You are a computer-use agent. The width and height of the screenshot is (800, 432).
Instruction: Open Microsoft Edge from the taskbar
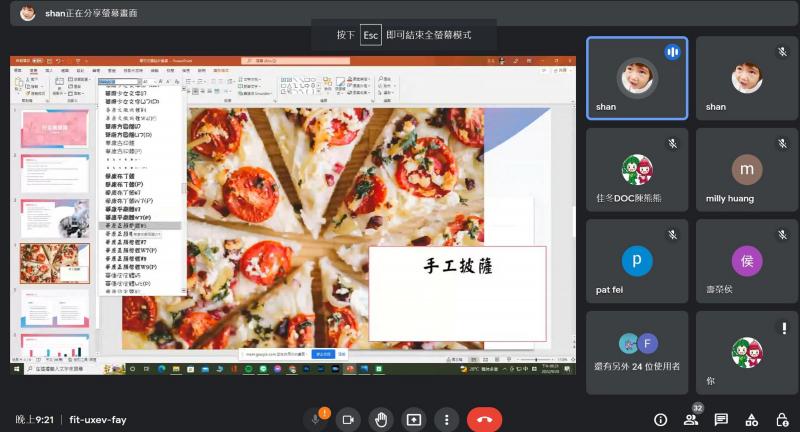pos(162,369)
